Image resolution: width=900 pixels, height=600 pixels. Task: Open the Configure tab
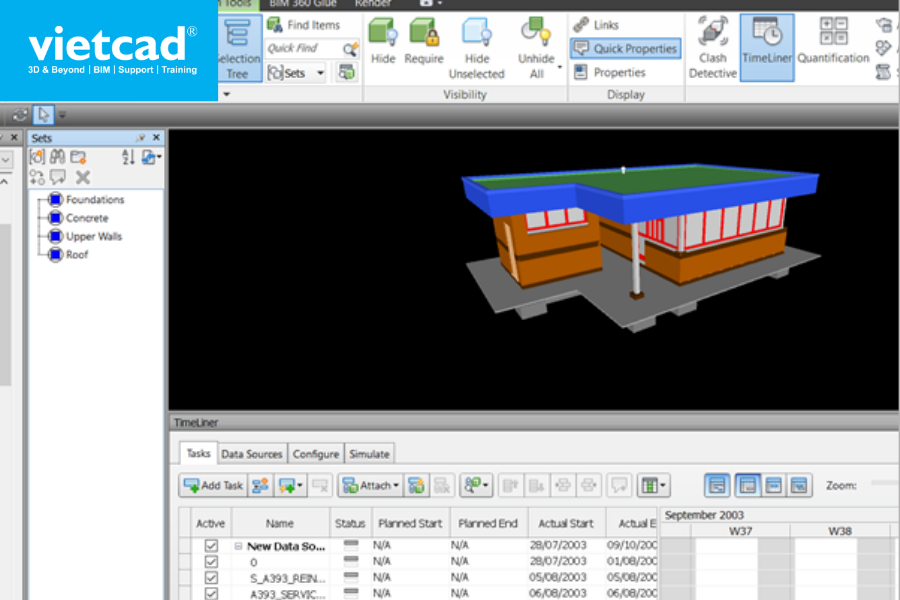point(316,454)
